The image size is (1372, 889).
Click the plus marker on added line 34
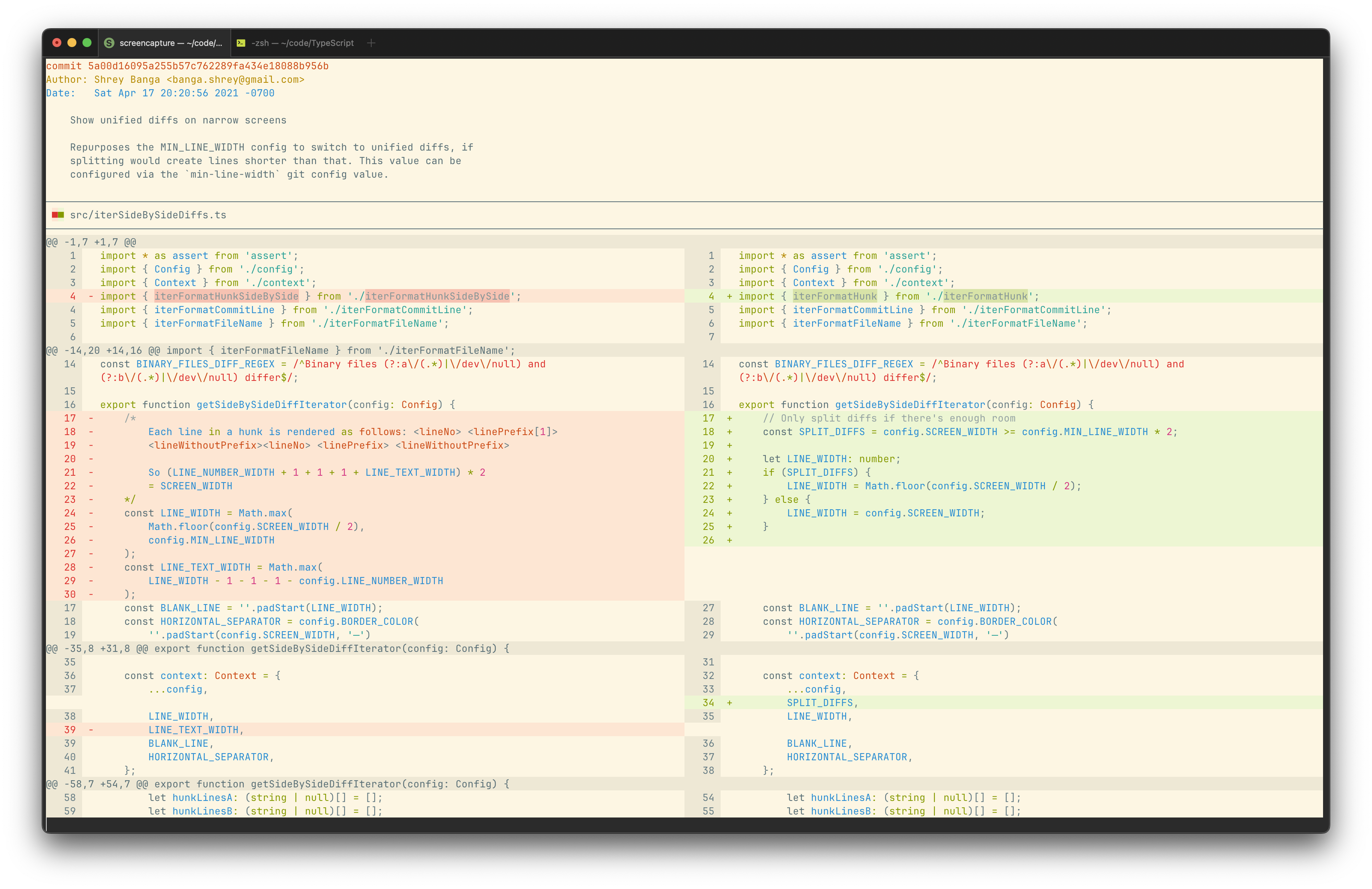[x=729, y=703]
